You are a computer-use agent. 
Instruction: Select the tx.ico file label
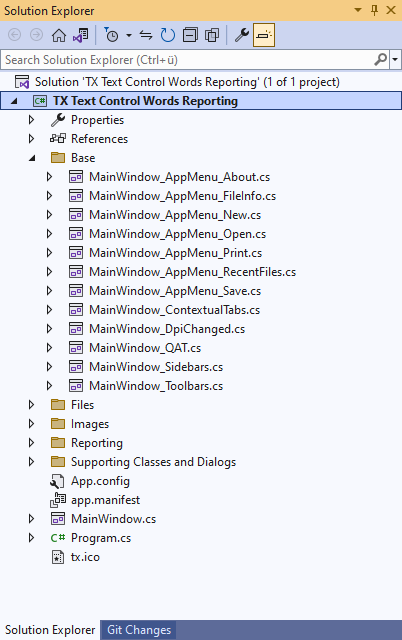pos(85,557)
